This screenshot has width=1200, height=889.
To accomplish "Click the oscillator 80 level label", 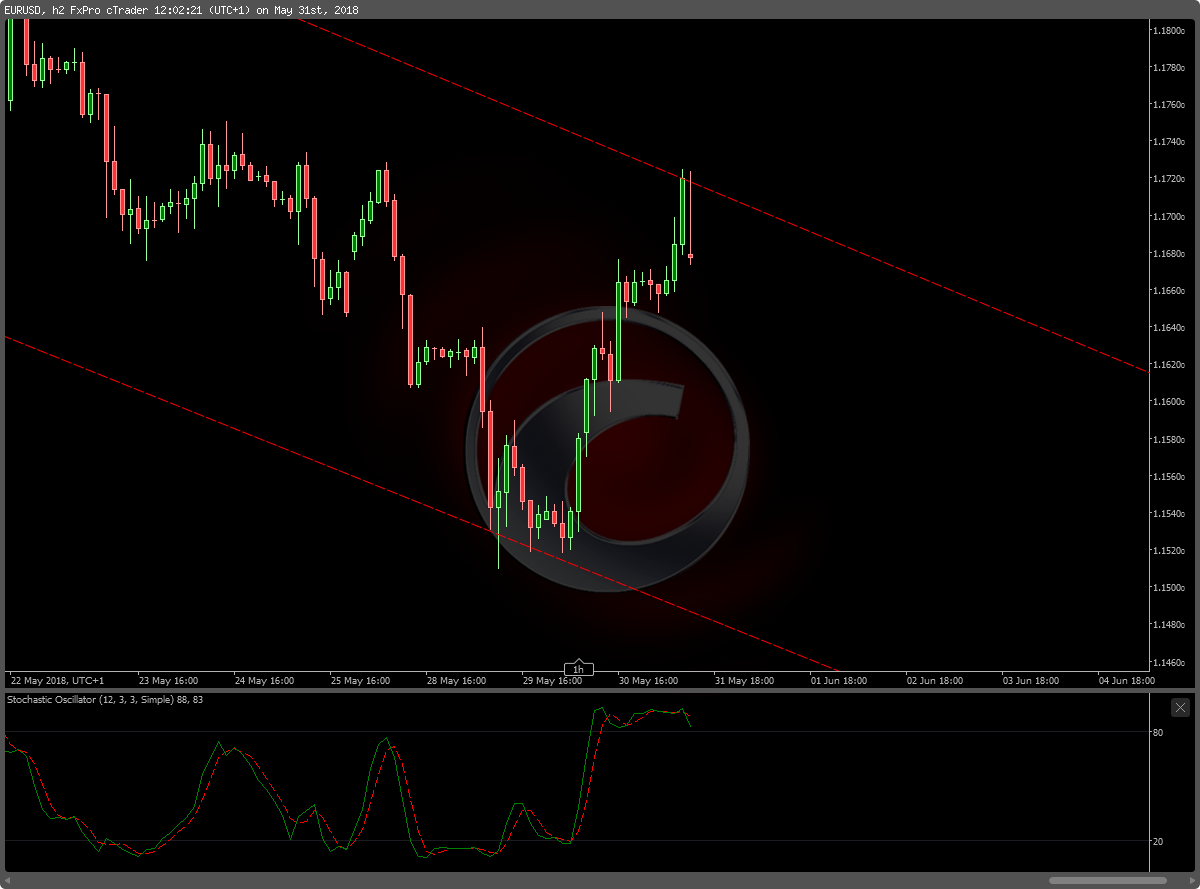I will pos(1158,733).
